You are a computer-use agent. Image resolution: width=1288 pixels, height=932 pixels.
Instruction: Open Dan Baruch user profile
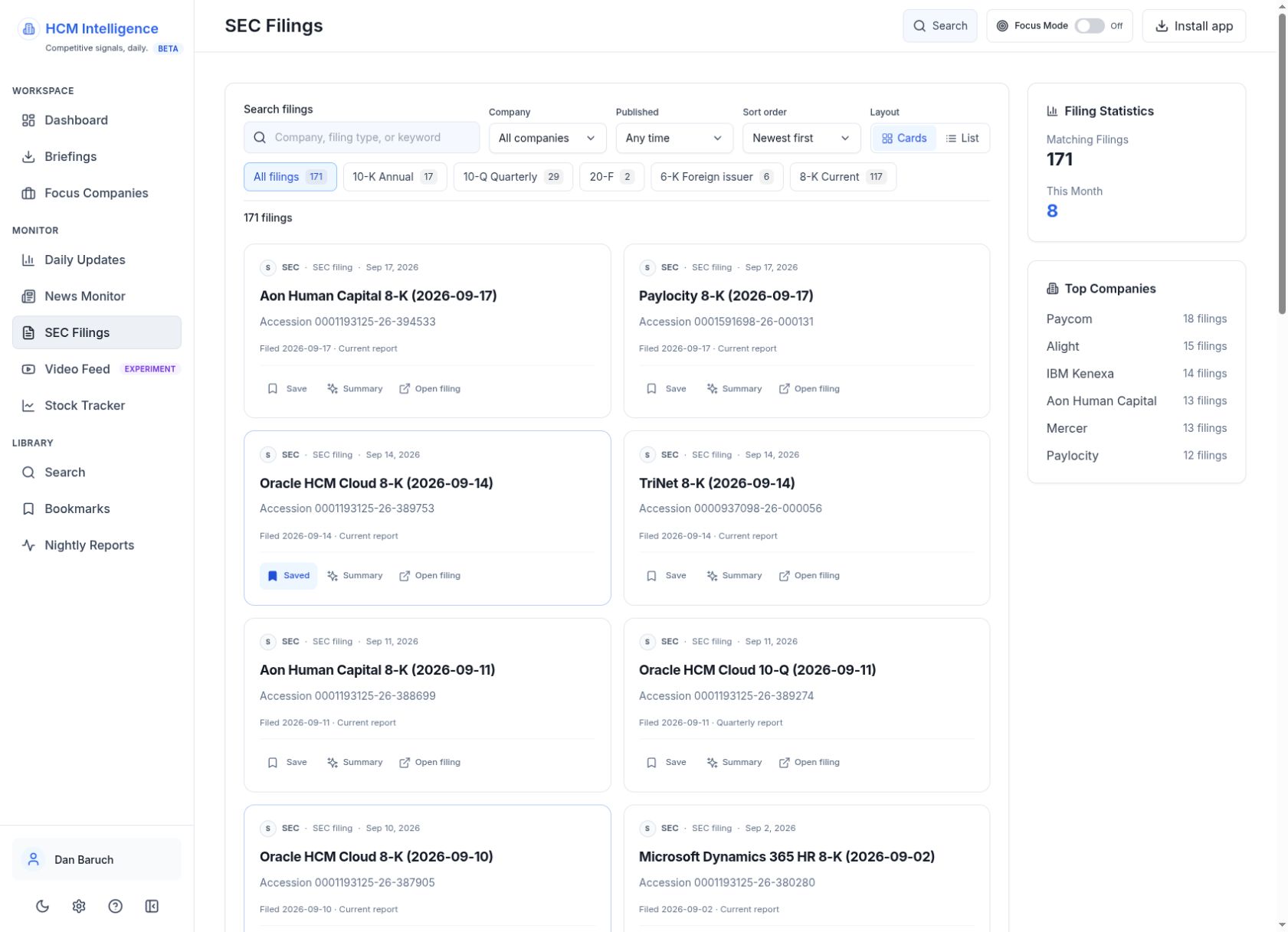[x=97, y=859]
